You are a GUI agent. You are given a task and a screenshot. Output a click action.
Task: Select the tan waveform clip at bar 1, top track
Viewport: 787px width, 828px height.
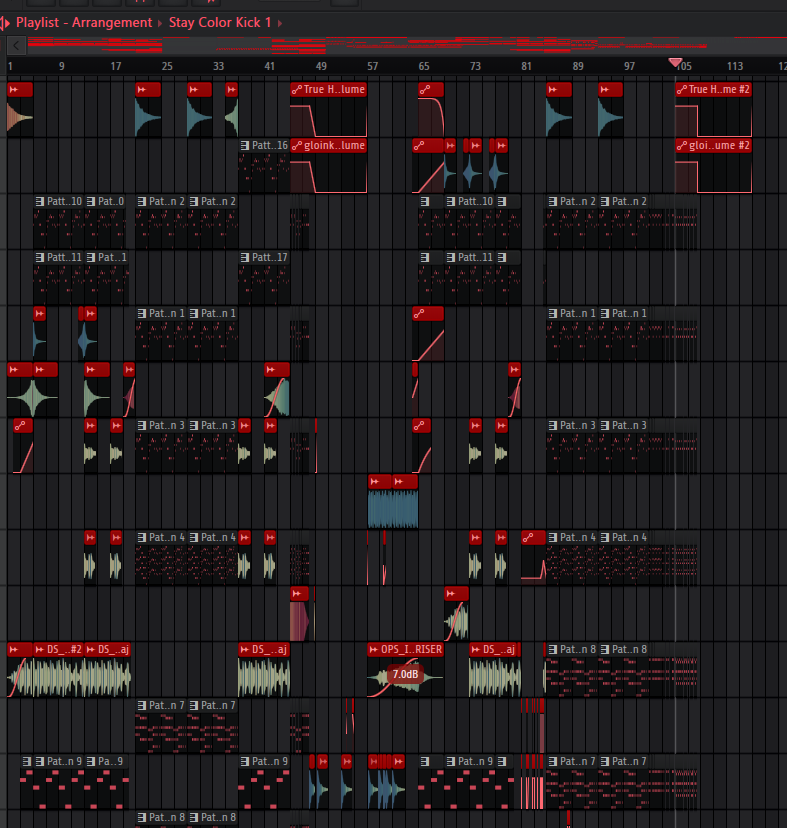point(20,110)
